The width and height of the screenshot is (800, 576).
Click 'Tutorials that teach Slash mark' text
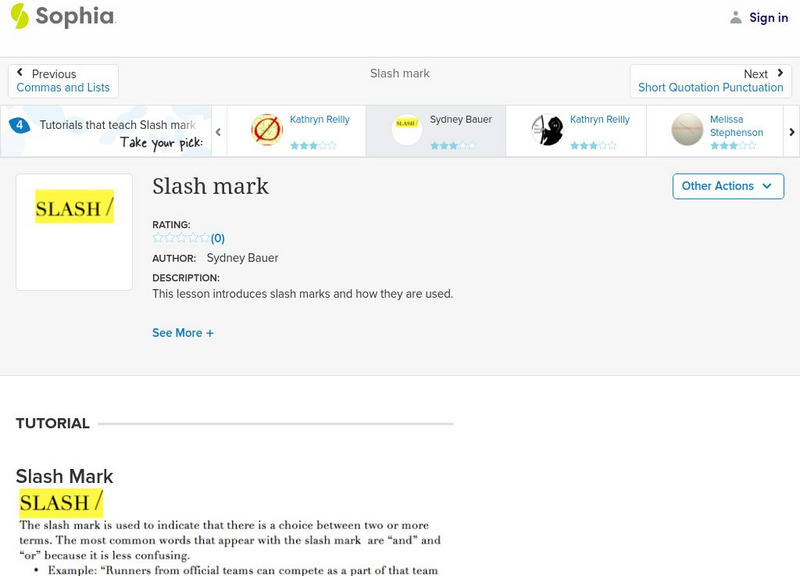(x=118, y=125)
